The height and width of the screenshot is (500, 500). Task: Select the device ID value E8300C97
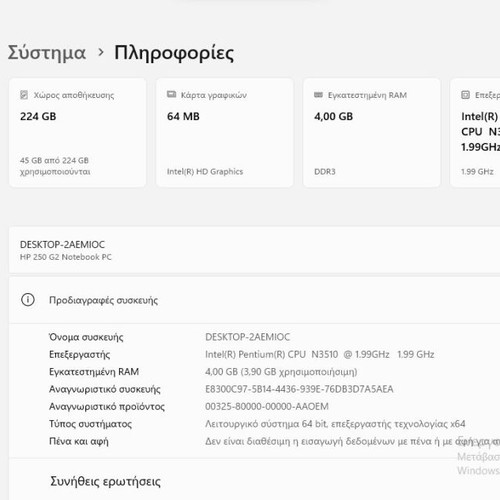[299, 389]
